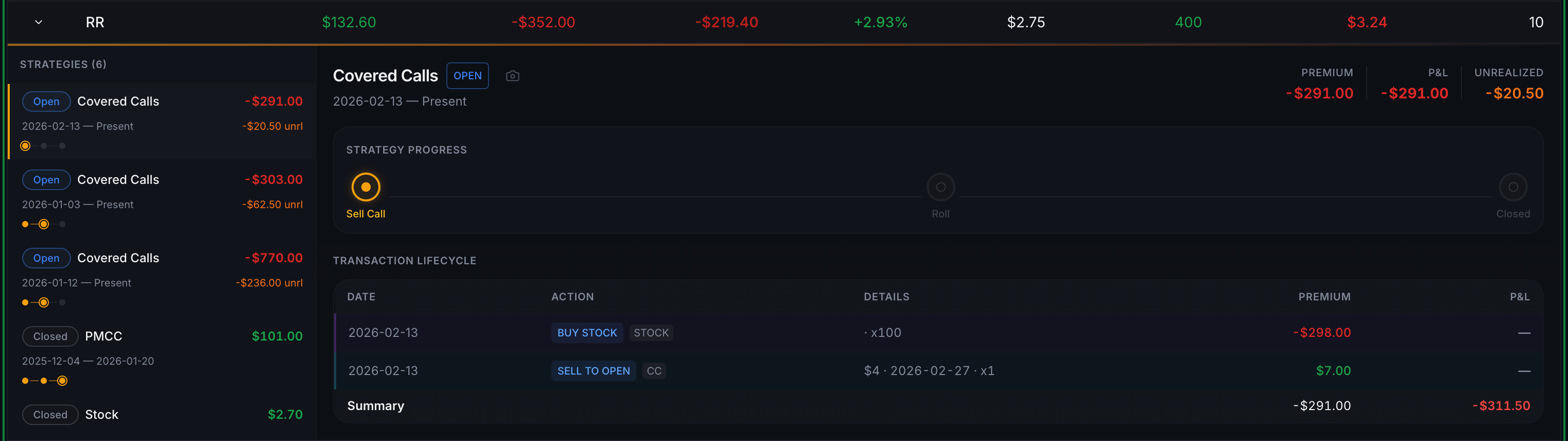Image resolution: width=1568 pixels, height=441 pixels.
Task: Click the Open badge on 2026-01-12 strategy
Action: pyautogui.click(x=46, y=258)
